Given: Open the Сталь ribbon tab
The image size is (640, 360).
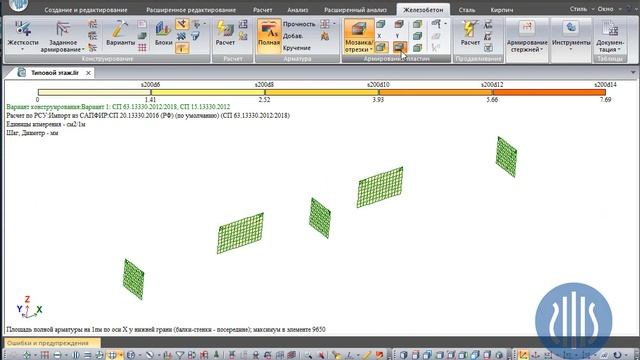Looking at the screenshot, I should pos(467,10).
